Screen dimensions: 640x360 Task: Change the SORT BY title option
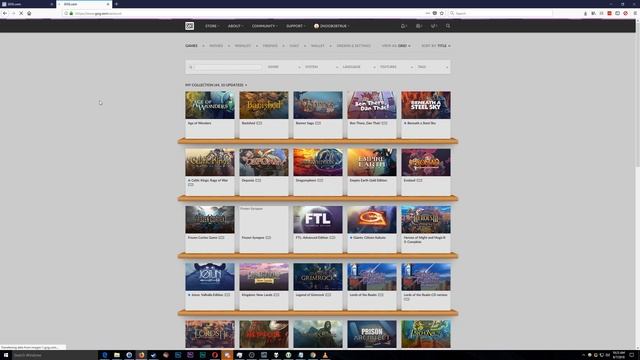tap(436, 46)
